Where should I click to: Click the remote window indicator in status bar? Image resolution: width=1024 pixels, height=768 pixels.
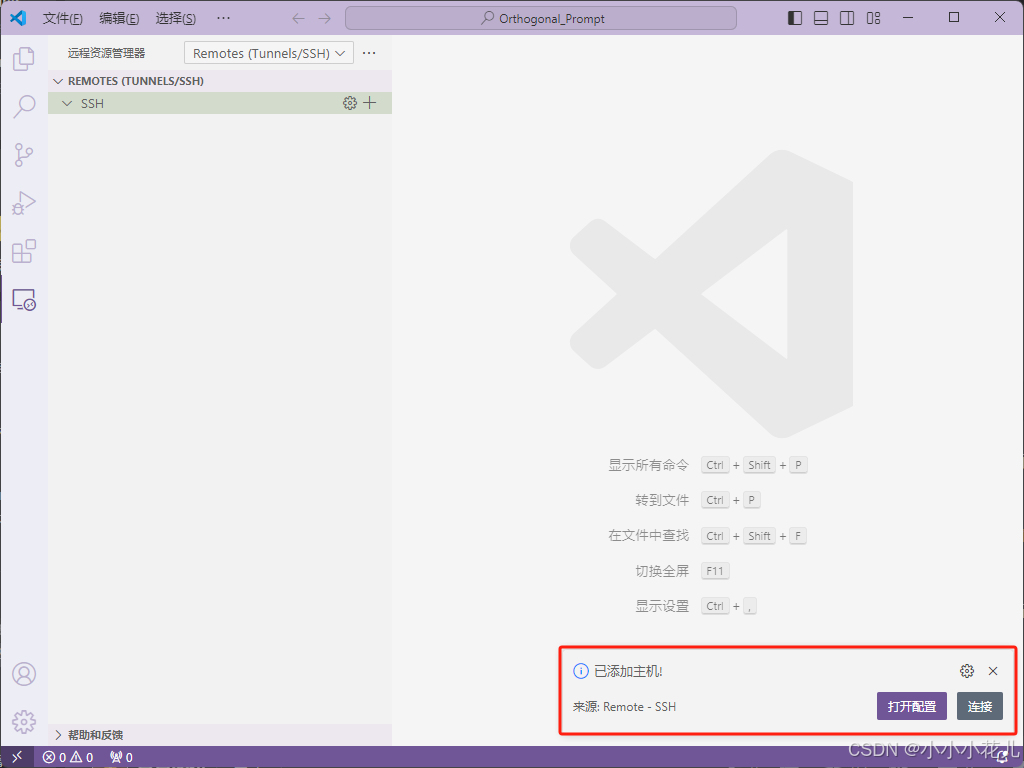point(17,757)
